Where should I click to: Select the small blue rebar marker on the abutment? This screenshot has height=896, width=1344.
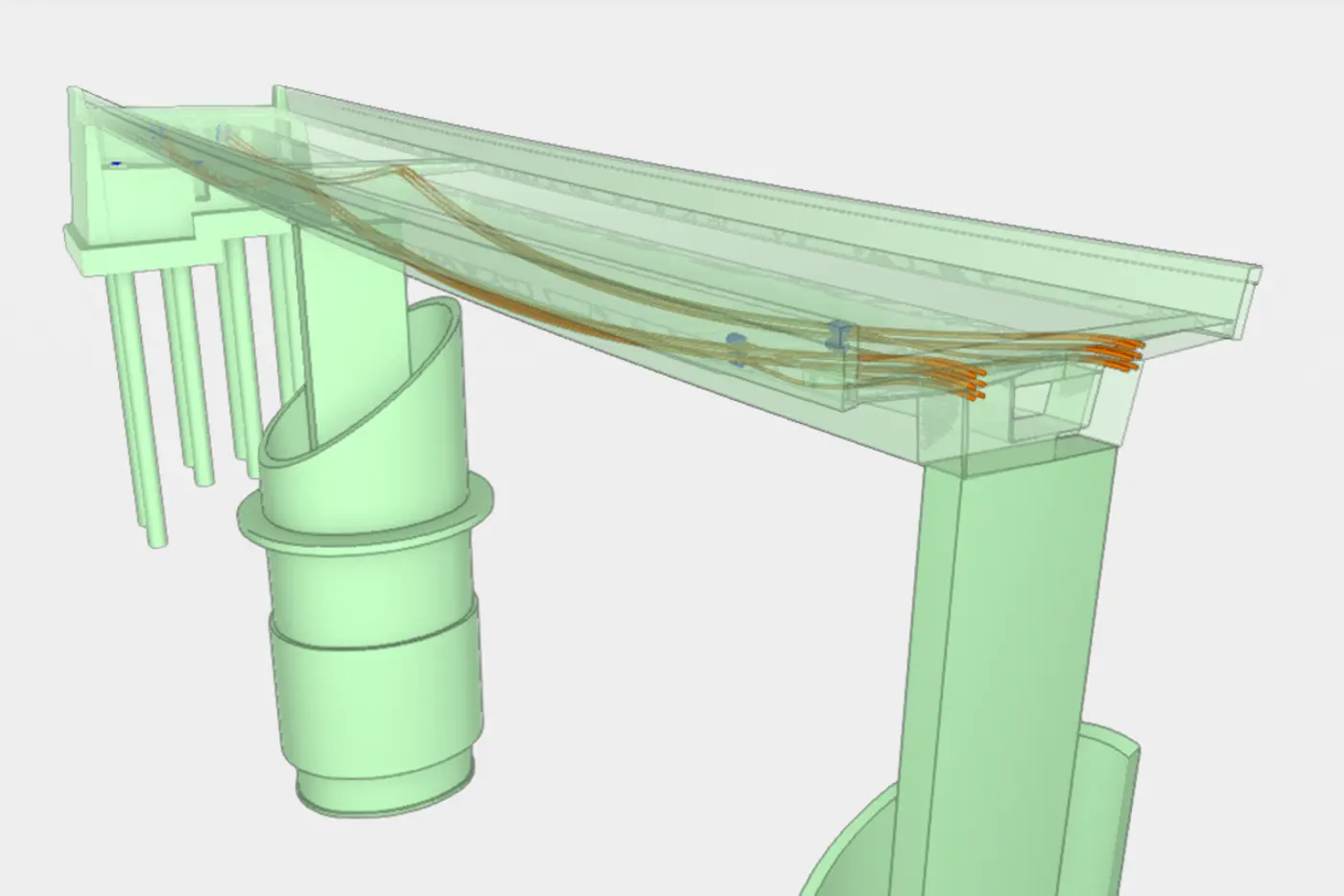(117, 163)
